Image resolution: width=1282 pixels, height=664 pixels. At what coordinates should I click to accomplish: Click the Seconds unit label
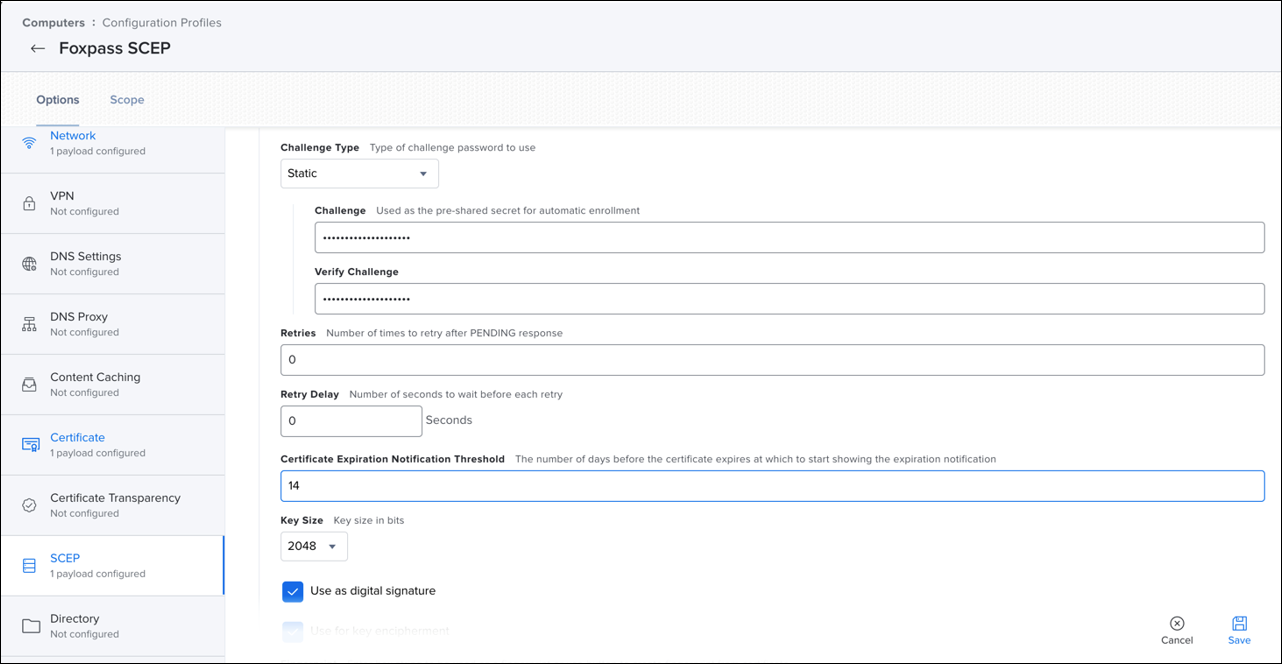(x=449, y=420)
